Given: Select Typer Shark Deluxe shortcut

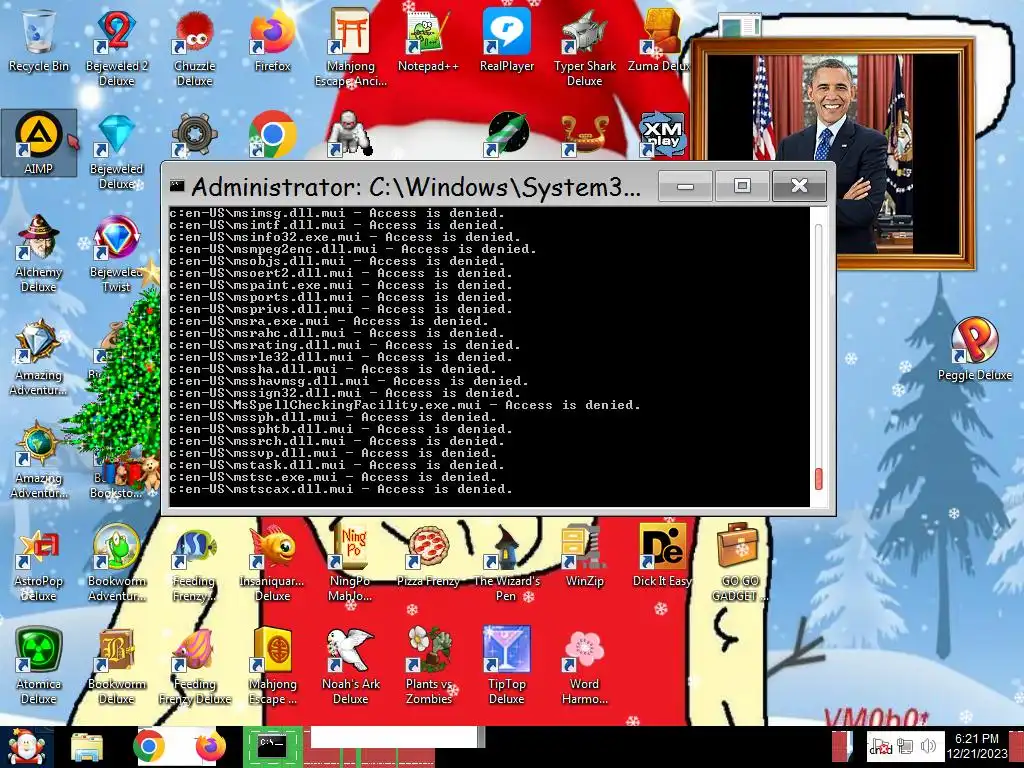Looking at the screenshot, I should coord(584,47).
